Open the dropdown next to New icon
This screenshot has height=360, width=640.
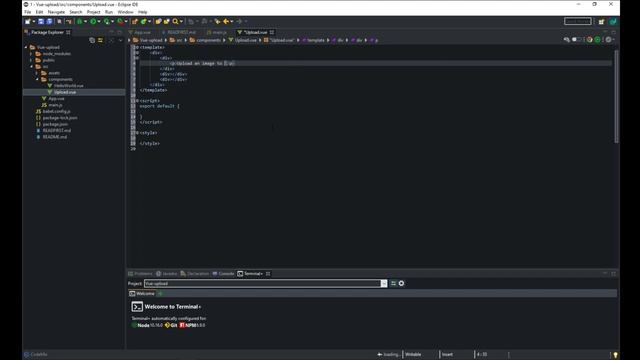(x=33, y=22)
